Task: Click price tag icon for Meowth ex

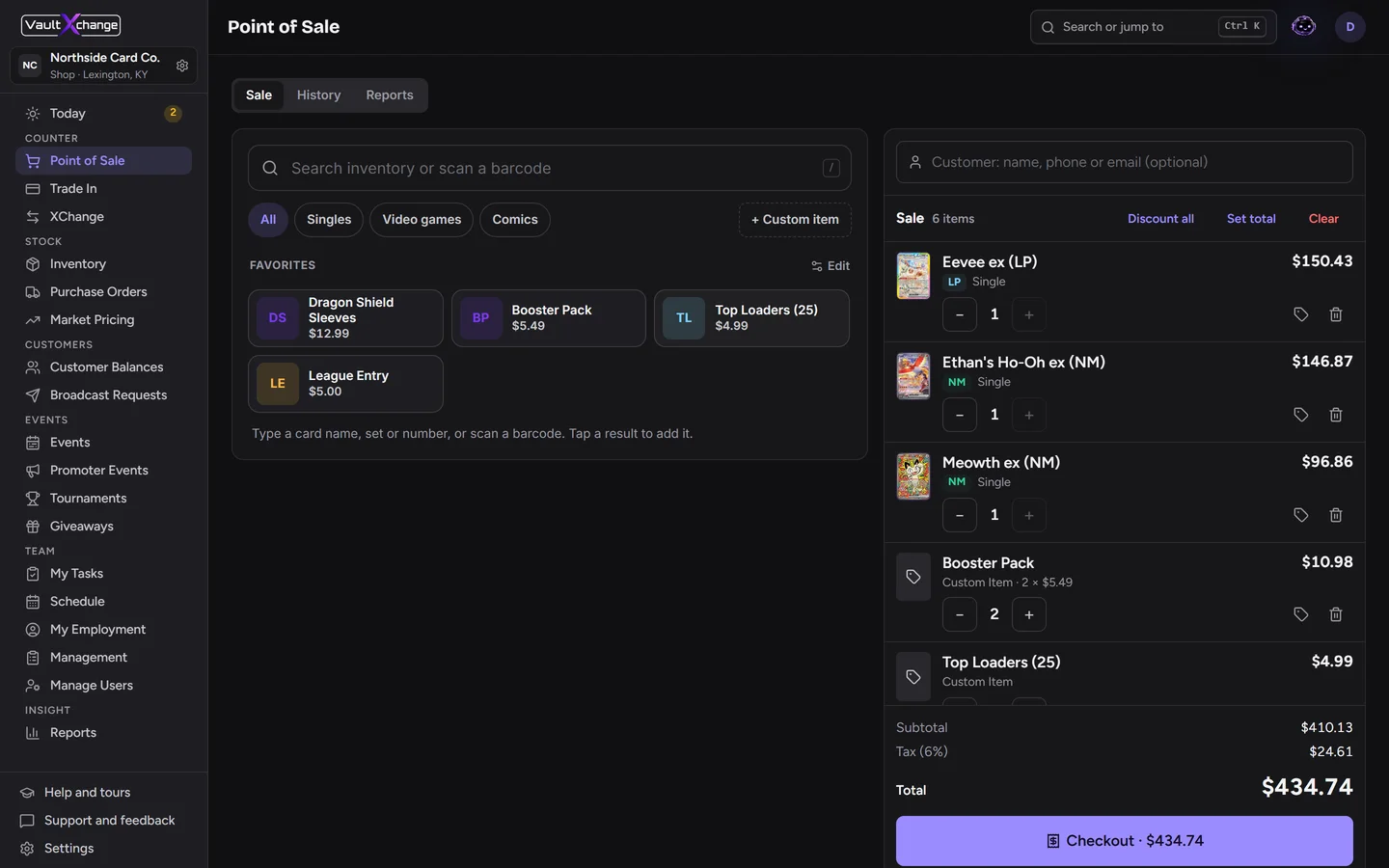Action: point(1301,515)
